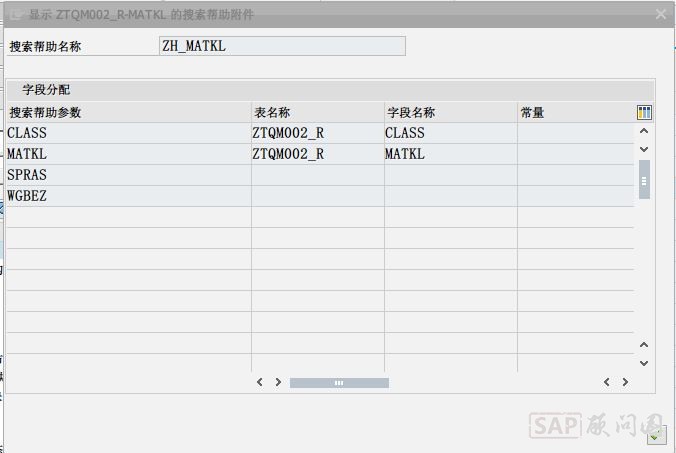
Task: Click the horizontal scrollbar thumb
Action: coord(339,382)
